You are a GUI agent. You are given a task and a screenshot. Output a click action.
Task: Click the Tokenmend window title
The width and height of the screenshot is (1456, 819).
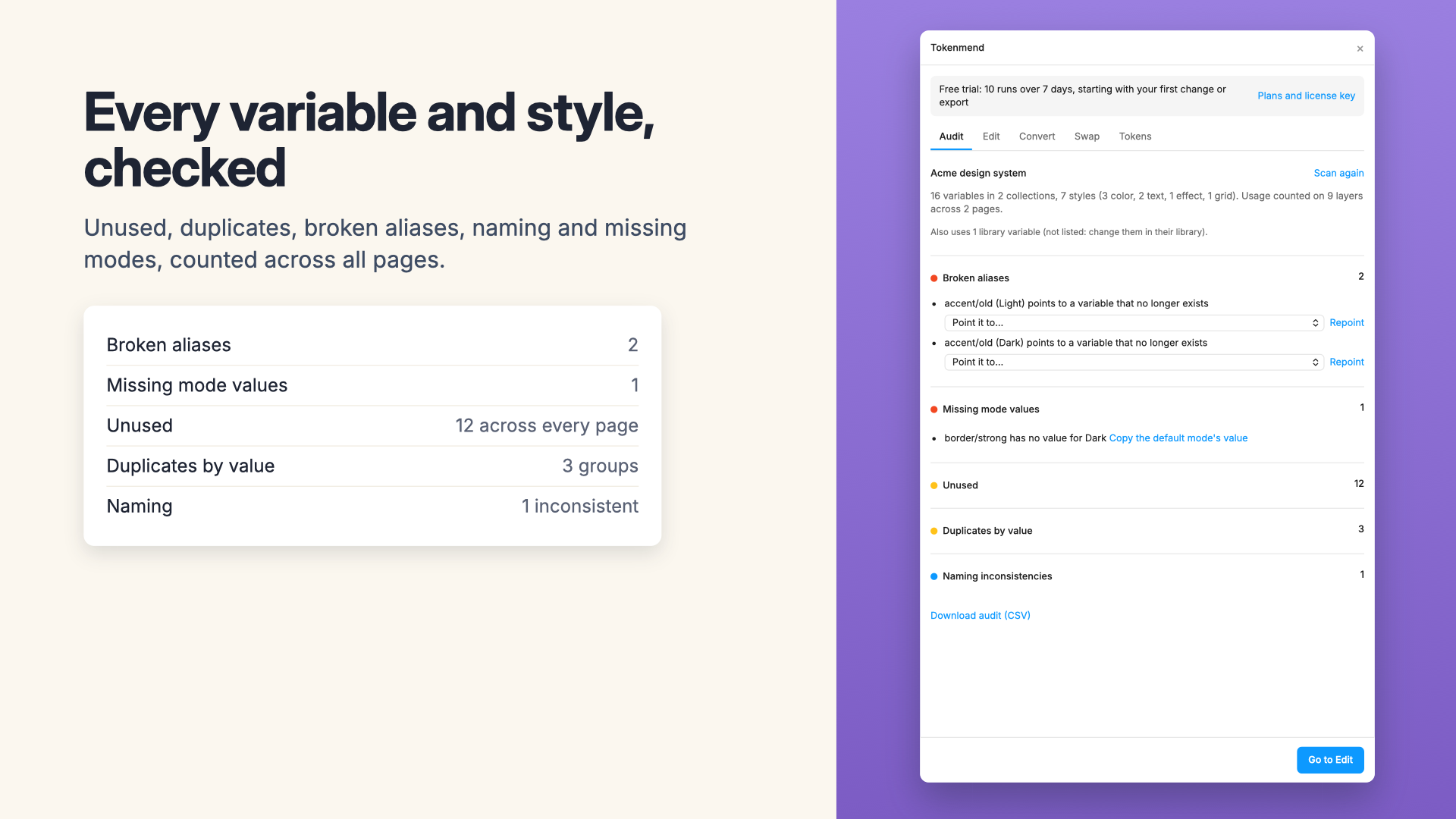click(x=957, y=48)
